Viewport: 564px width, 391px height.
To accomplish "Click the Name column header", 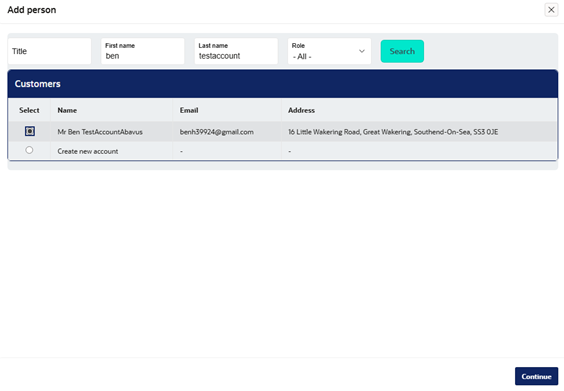I will tap(67, 110).
